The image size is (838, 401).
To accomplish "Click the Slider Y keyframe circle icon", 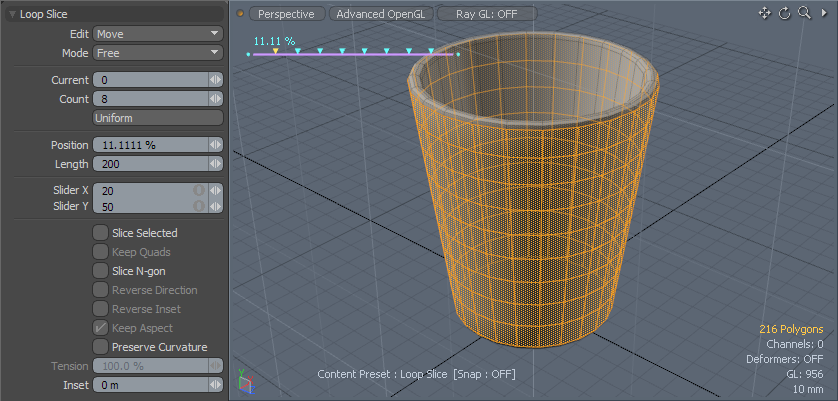I will [x=199, y=207].
